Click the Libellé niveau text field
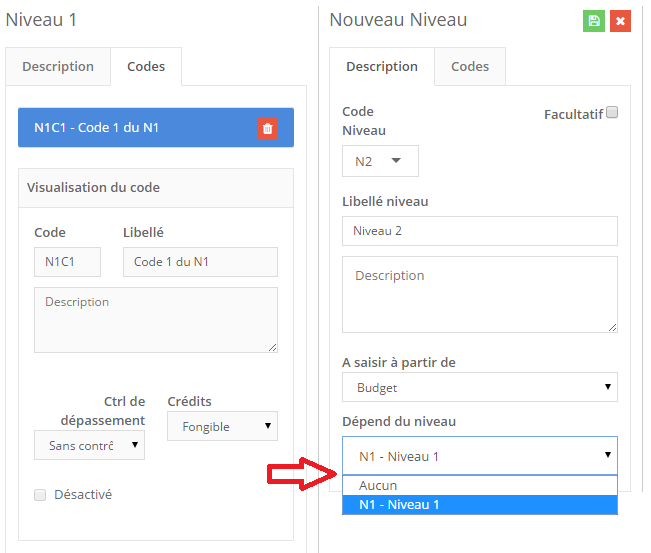This screenshot has height=553, width=651. pyautogui.click(x=479, y=231)
